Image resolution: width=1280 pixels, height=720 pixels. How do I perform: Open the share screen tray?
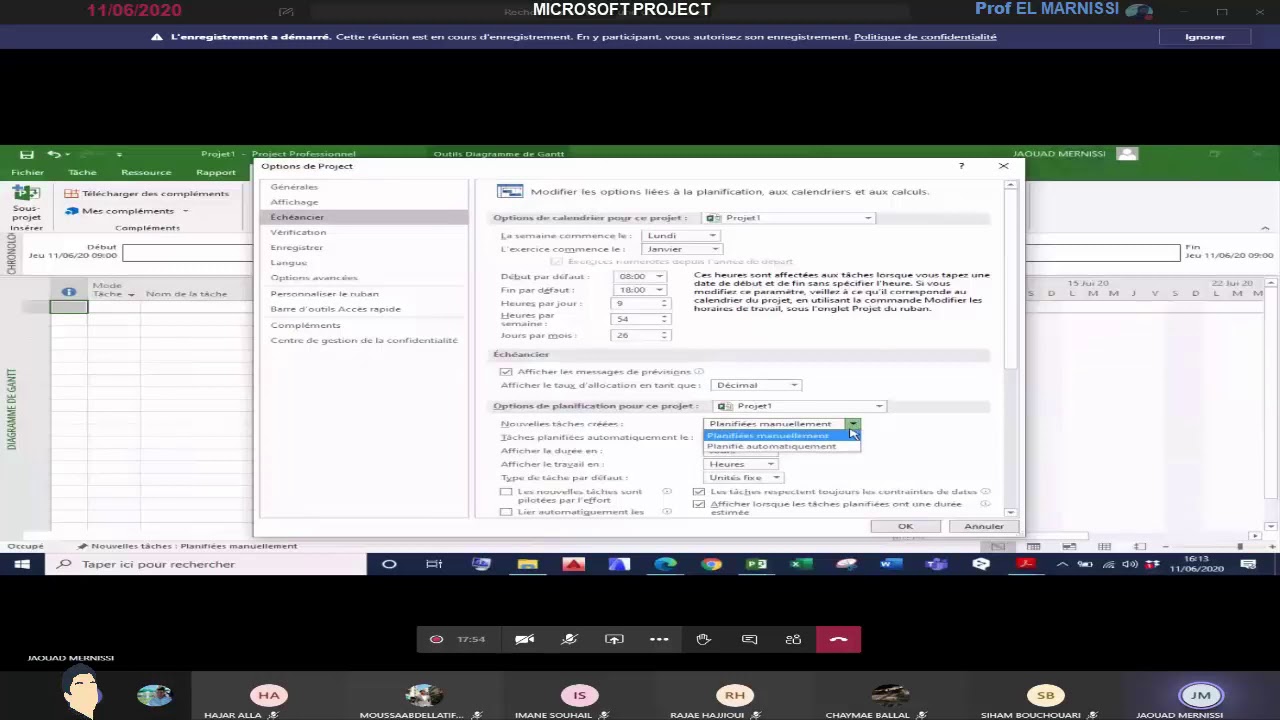coord(614,639)
